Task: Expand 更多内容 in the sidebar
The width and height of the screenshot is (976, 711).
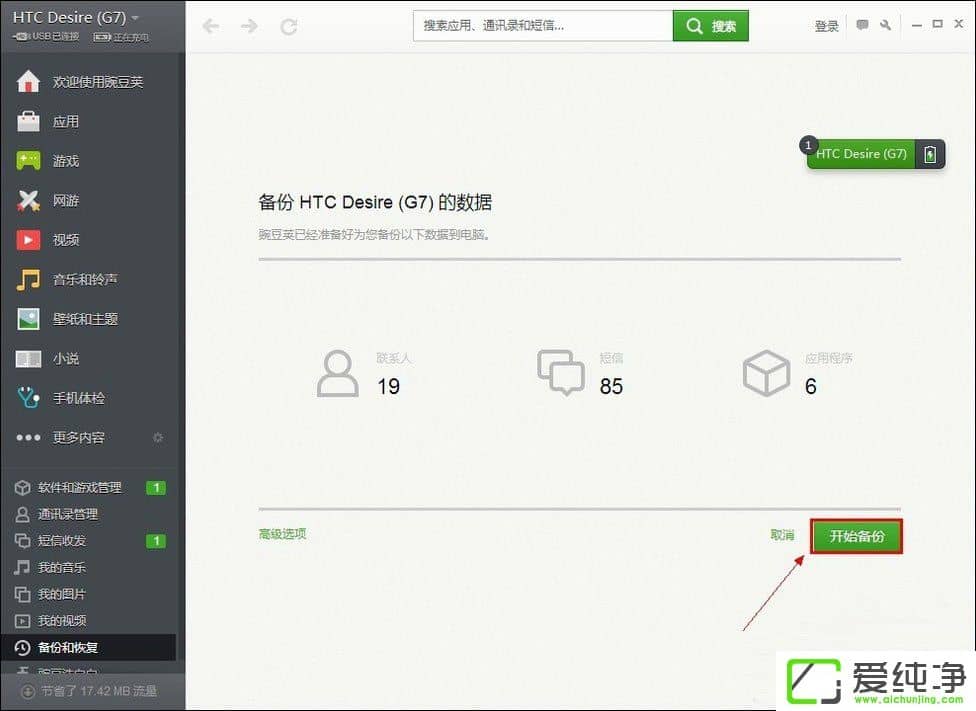Action: pyautogui.click(x=78, y=438)
